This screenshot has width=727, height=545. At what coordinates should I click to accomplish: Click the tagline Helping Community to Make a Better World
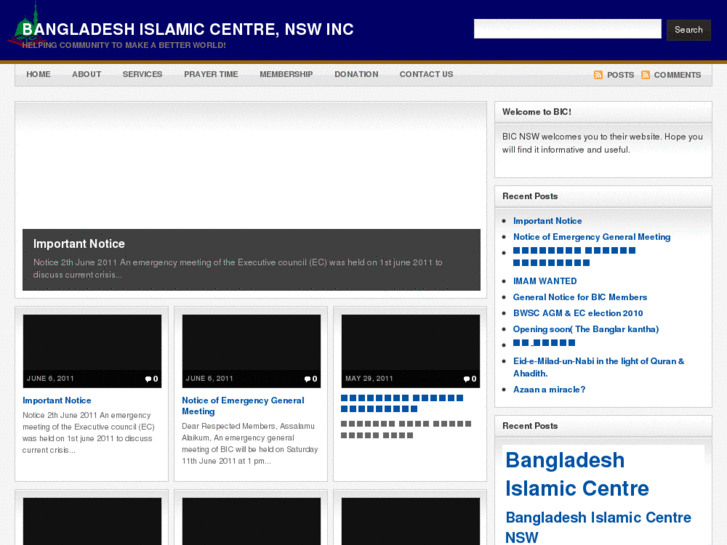point(124,45)
